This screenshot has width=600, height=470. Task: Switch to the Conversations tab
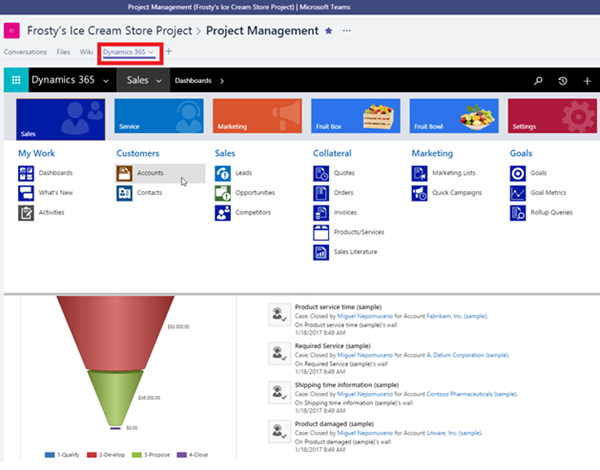[x=24, y=51]
